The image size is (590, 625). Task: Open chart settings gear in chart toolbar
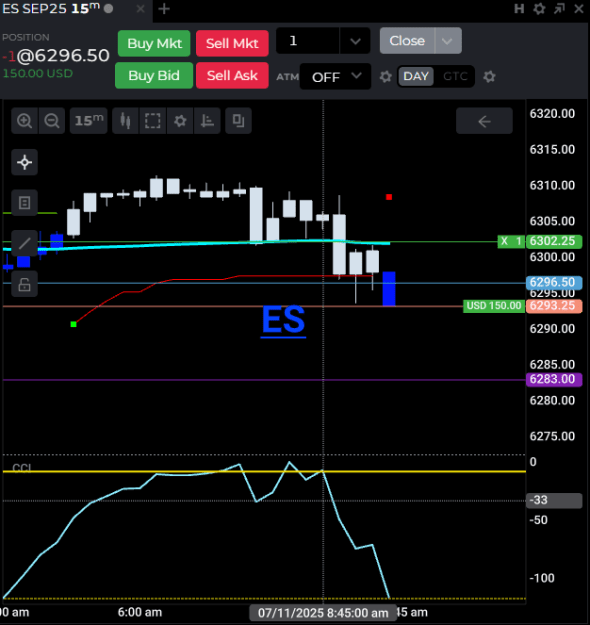(180, 120)
